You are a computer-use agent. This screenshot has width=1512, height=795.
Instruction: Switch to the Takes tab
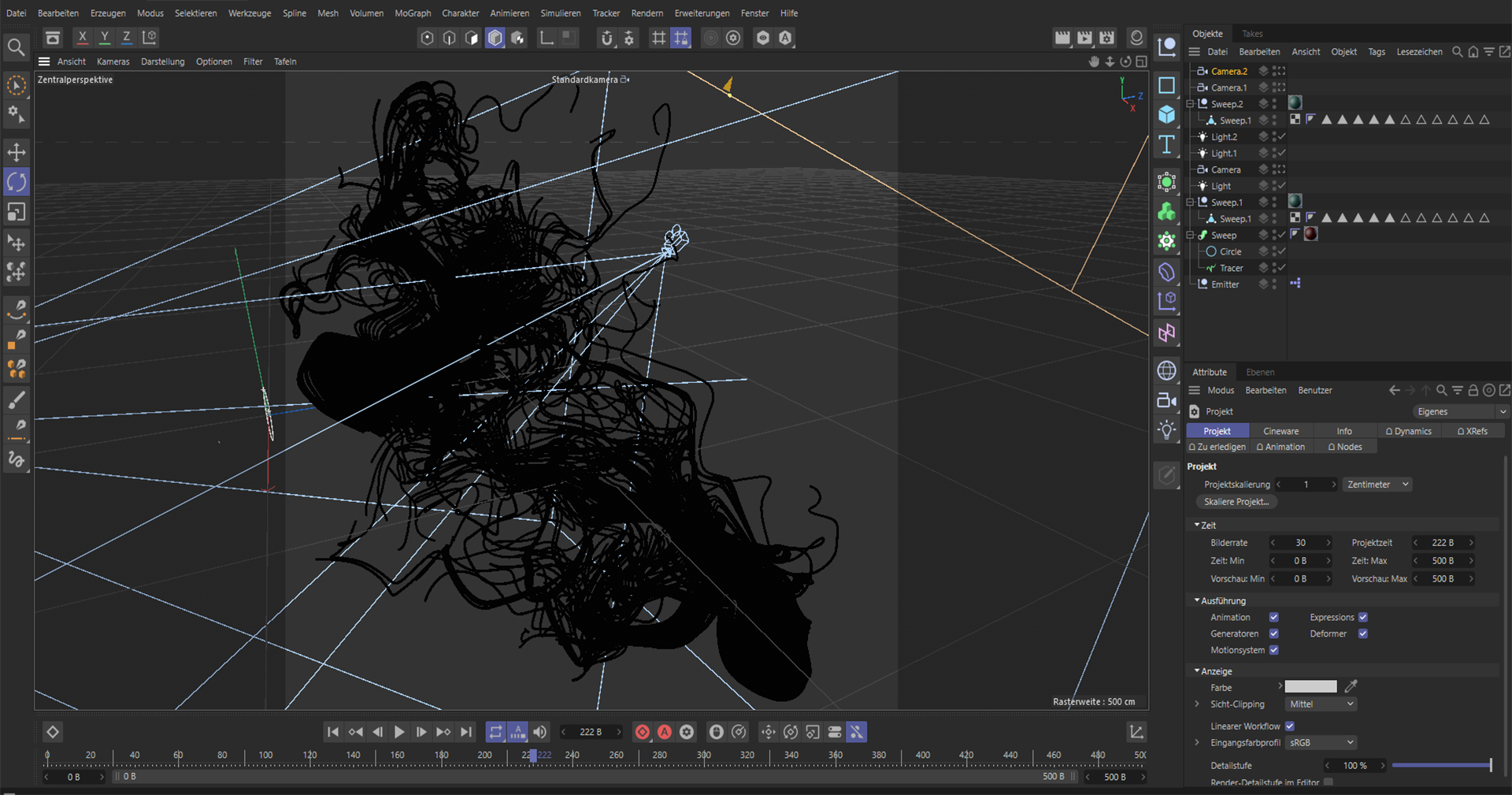(1252, 34)
